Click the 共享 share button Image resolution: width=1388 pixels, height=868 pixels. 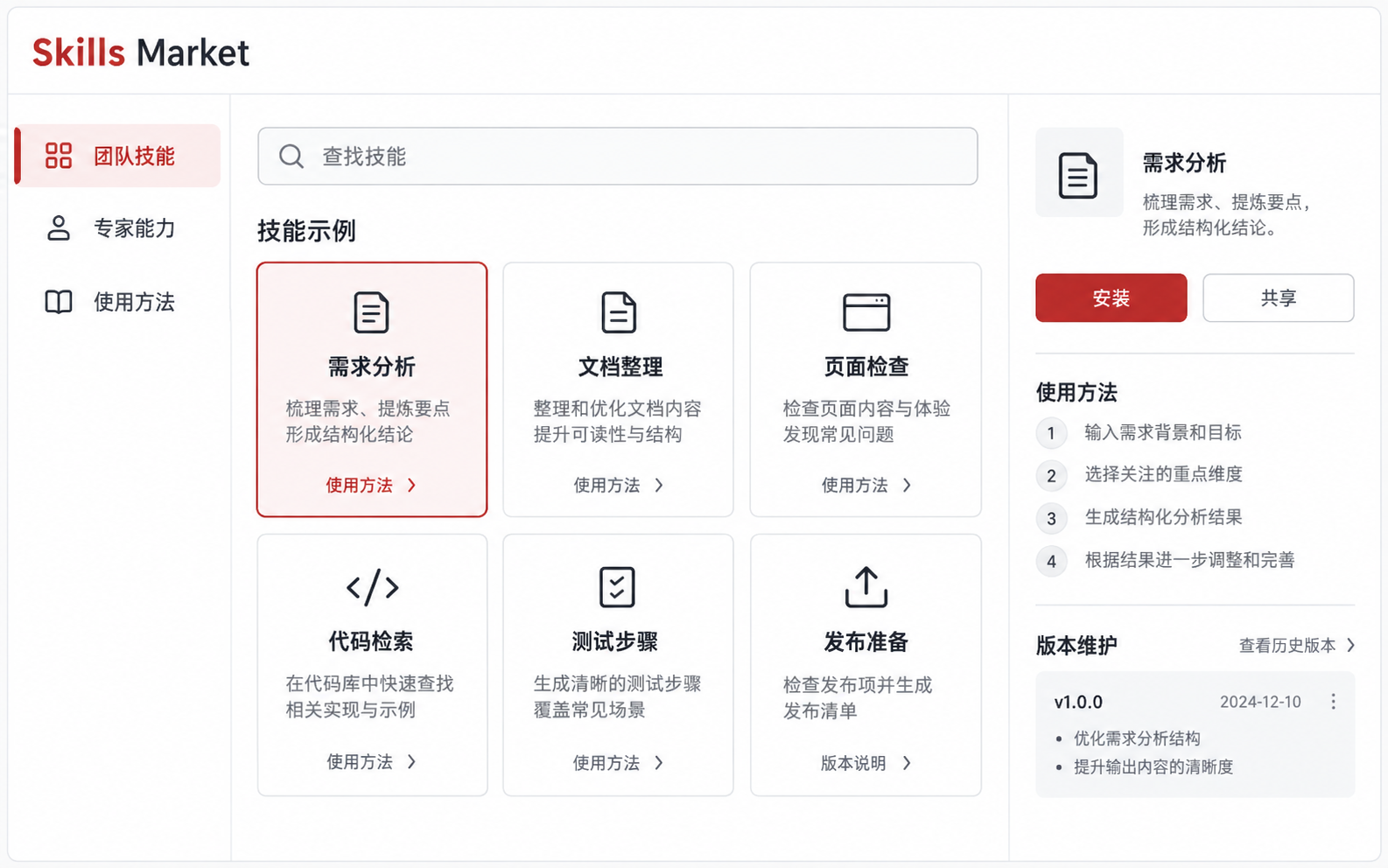click(x=1279, y=298)
